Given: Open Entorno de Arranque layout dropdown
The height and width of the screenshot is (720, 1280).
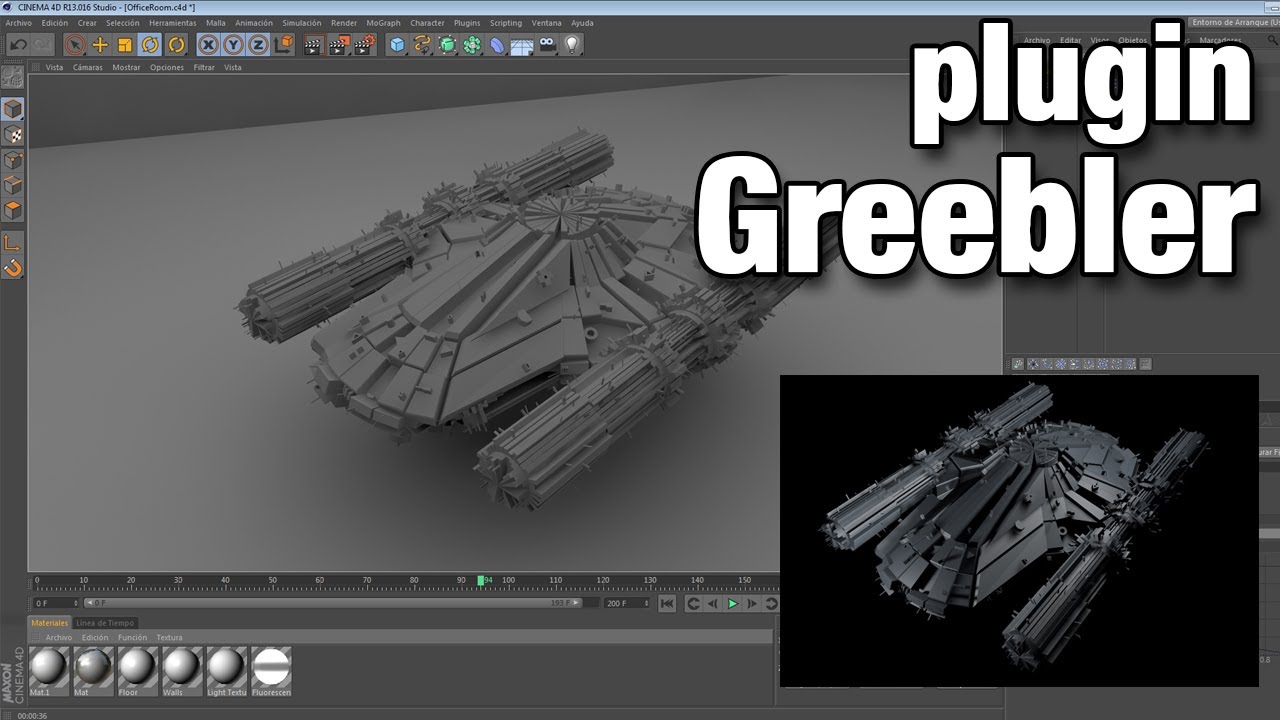Looking at the screenshot, I should (x=1235, y=22).
